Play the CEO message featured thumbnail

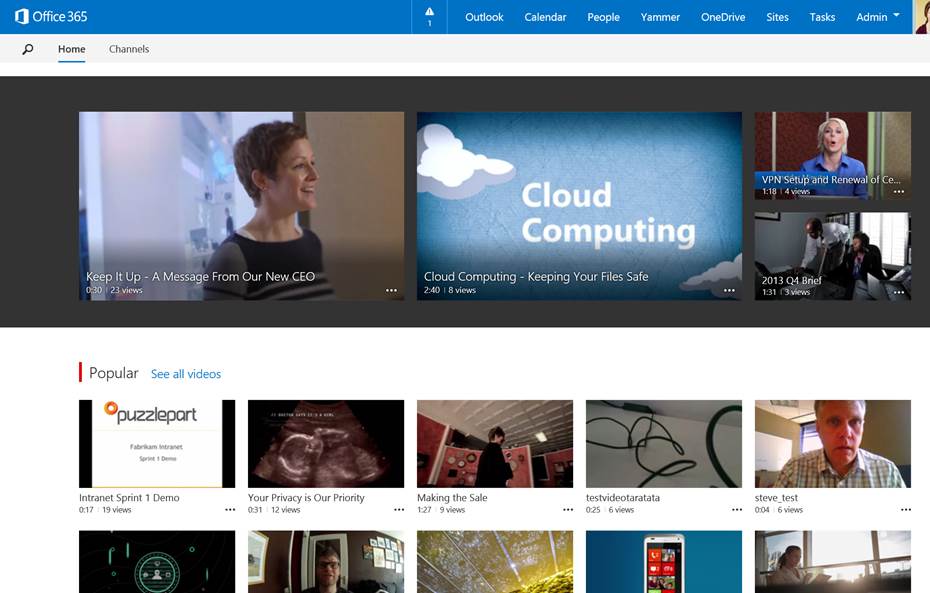(x=241, y=206)
